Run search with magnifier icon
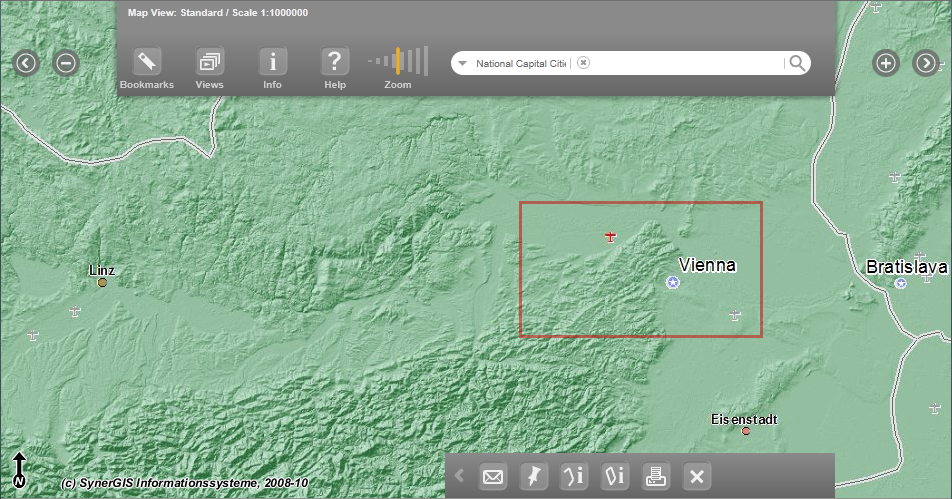This screenshot has height=499, width=952. click(x=797, y=63)
